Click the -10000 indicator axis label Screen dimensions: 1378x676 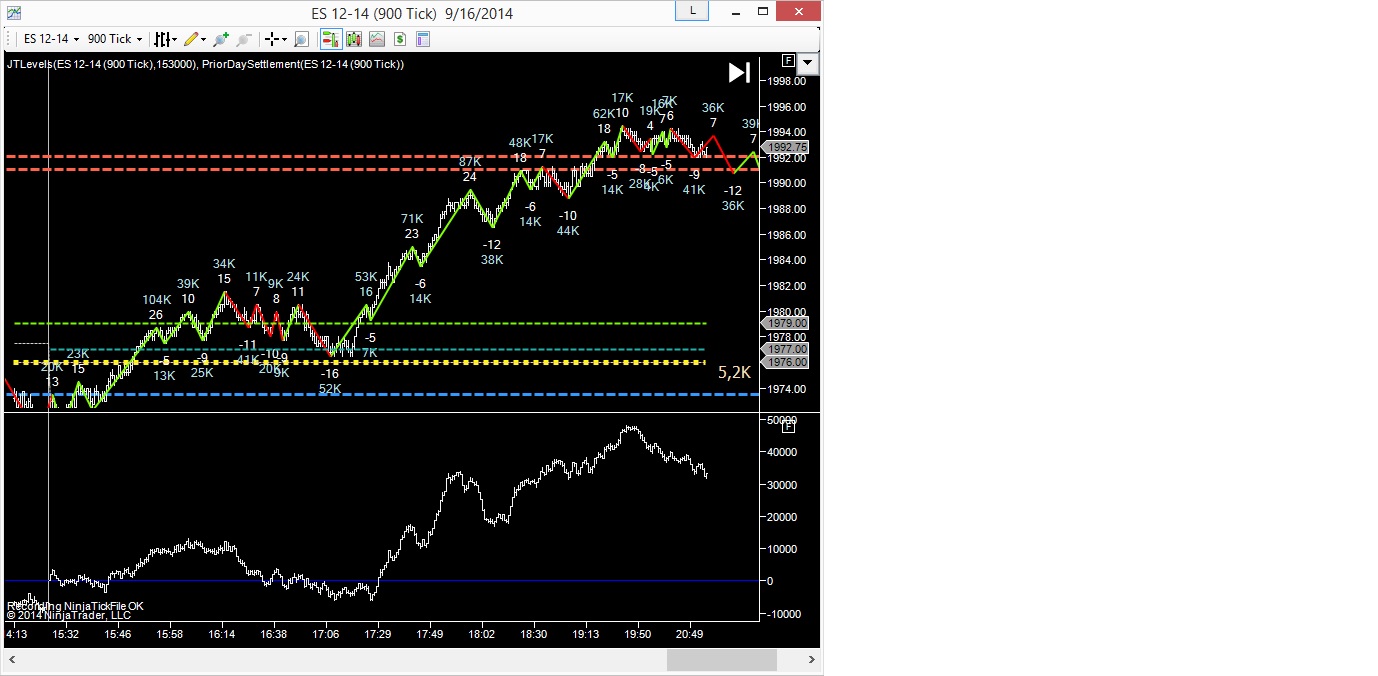[784, 613]
